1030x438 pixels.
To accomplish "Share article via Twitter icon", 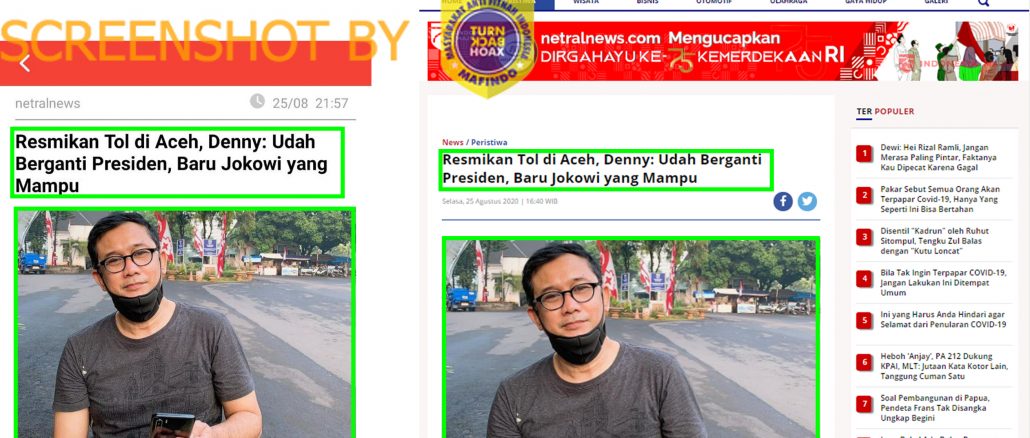I will [807, 202].
